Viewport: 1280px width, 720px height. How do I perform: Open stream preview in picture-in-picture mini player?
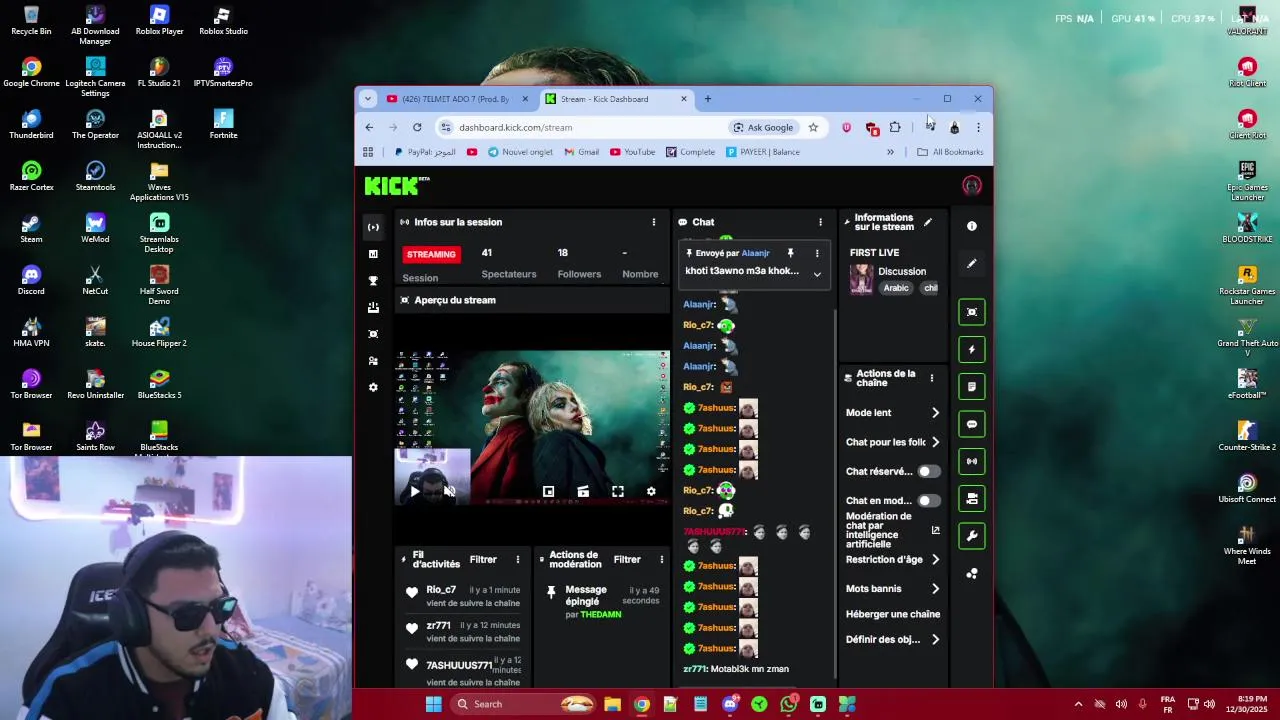click(x=548, y=492)
